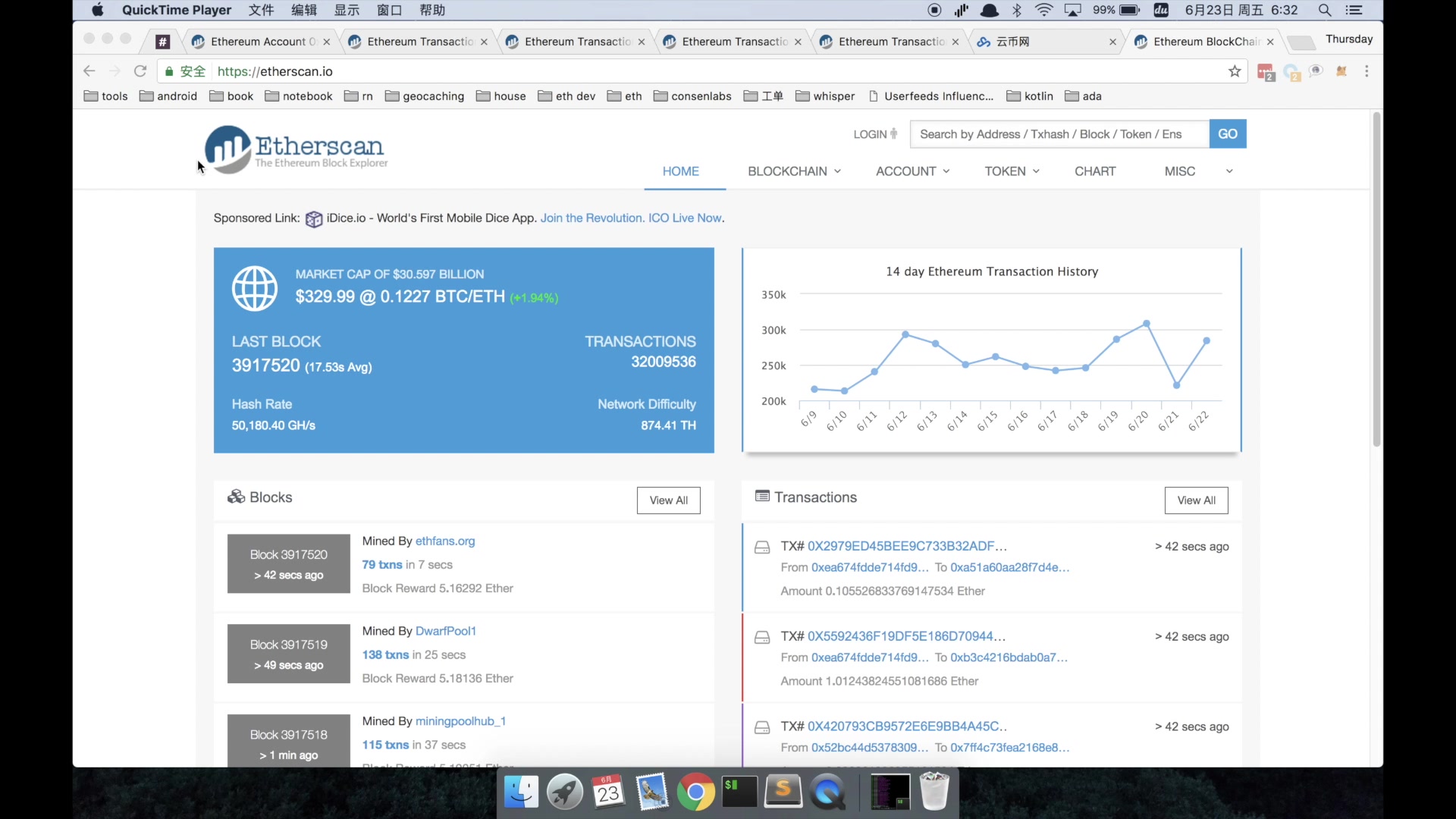Click the GO search button
This screenshot has height=819, width=1456.
pos(1228,134)
